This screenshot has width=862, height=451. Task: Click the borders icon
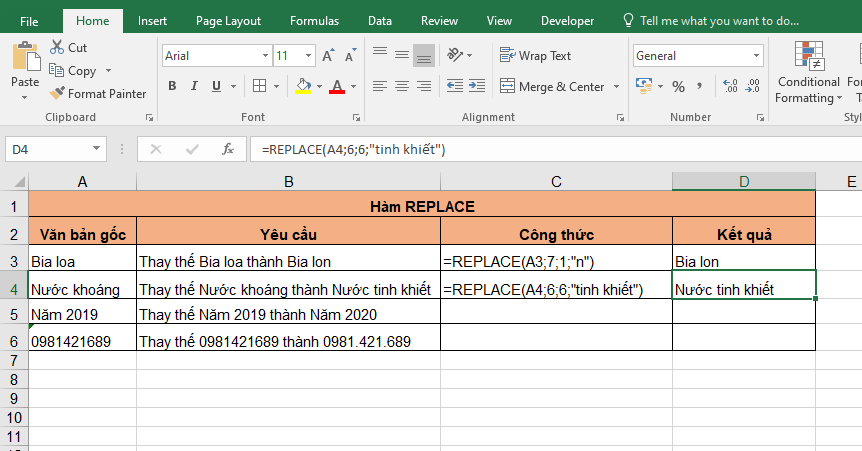point(259,87)
